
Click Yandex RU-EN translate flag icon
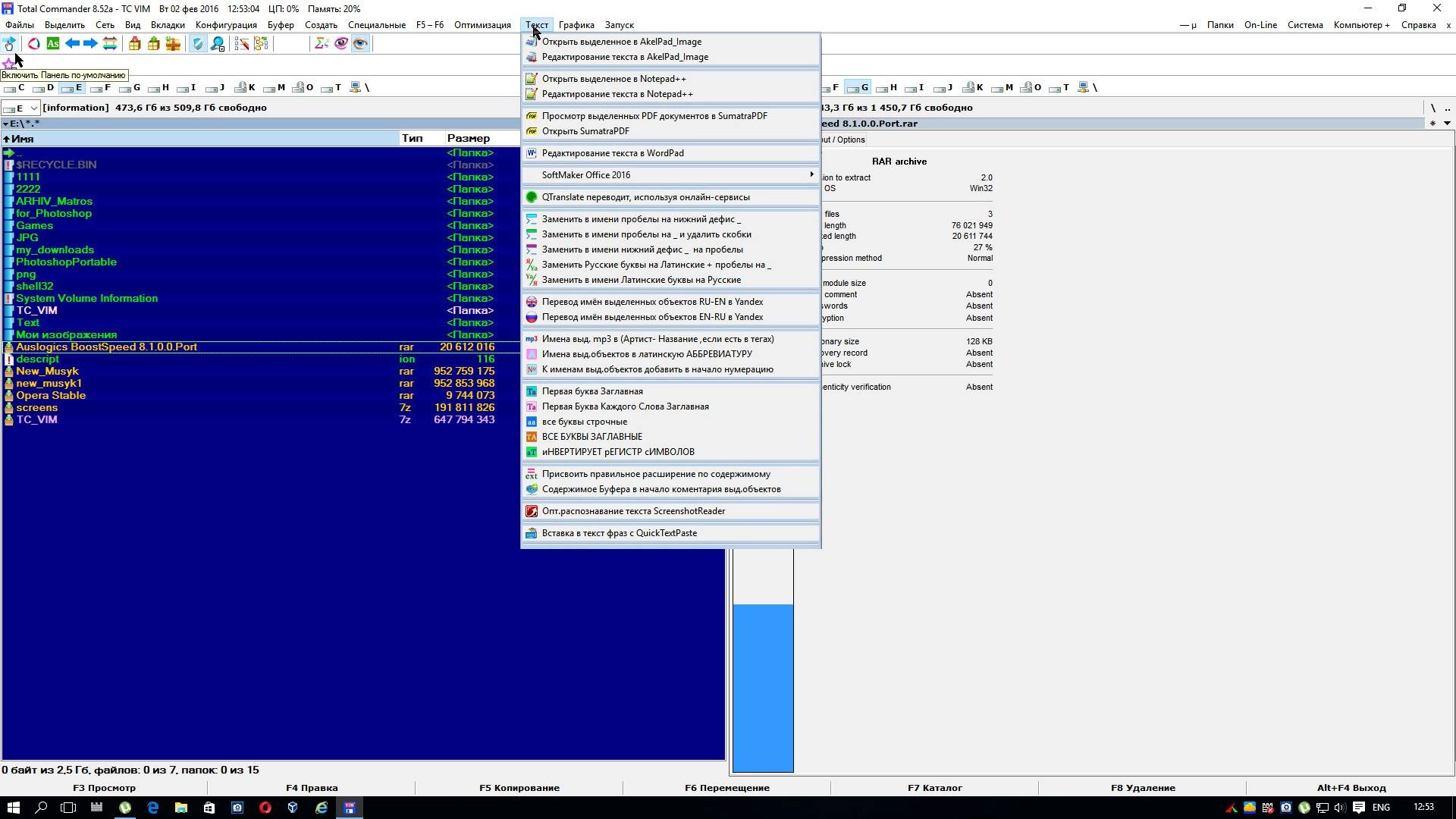(x=532, y=302)
